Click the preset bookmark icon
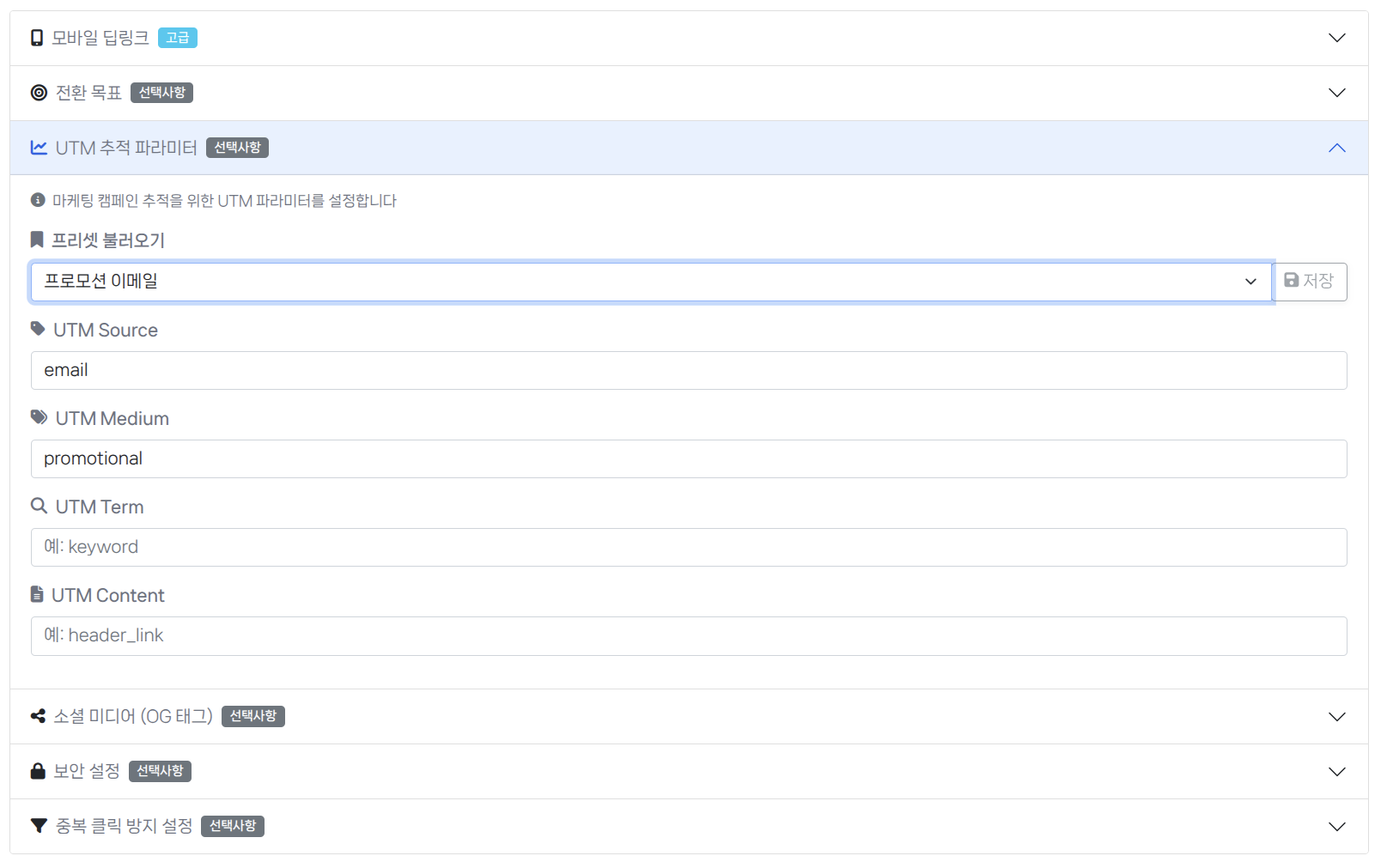Screen dimensions: 1387x868 click(x=37, y=240)
